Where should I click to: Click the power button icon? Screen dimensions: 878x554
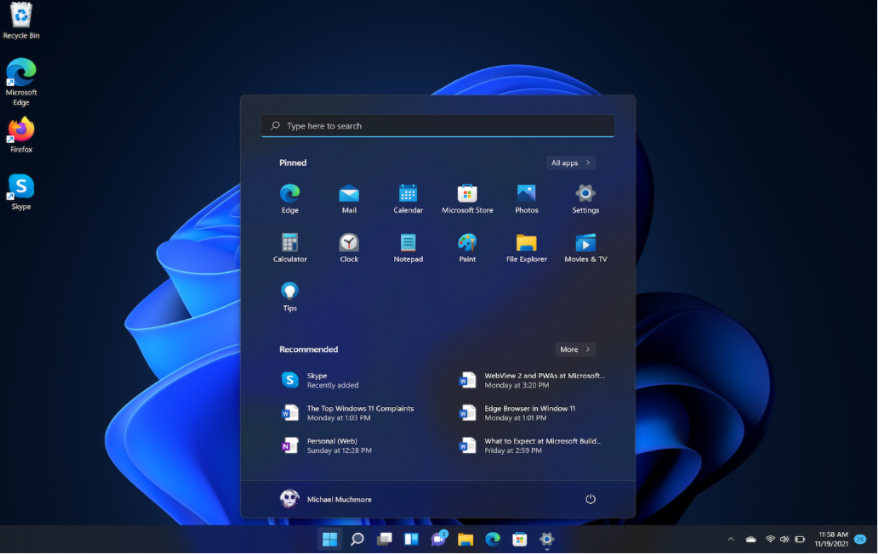click(x=590, y=499)
